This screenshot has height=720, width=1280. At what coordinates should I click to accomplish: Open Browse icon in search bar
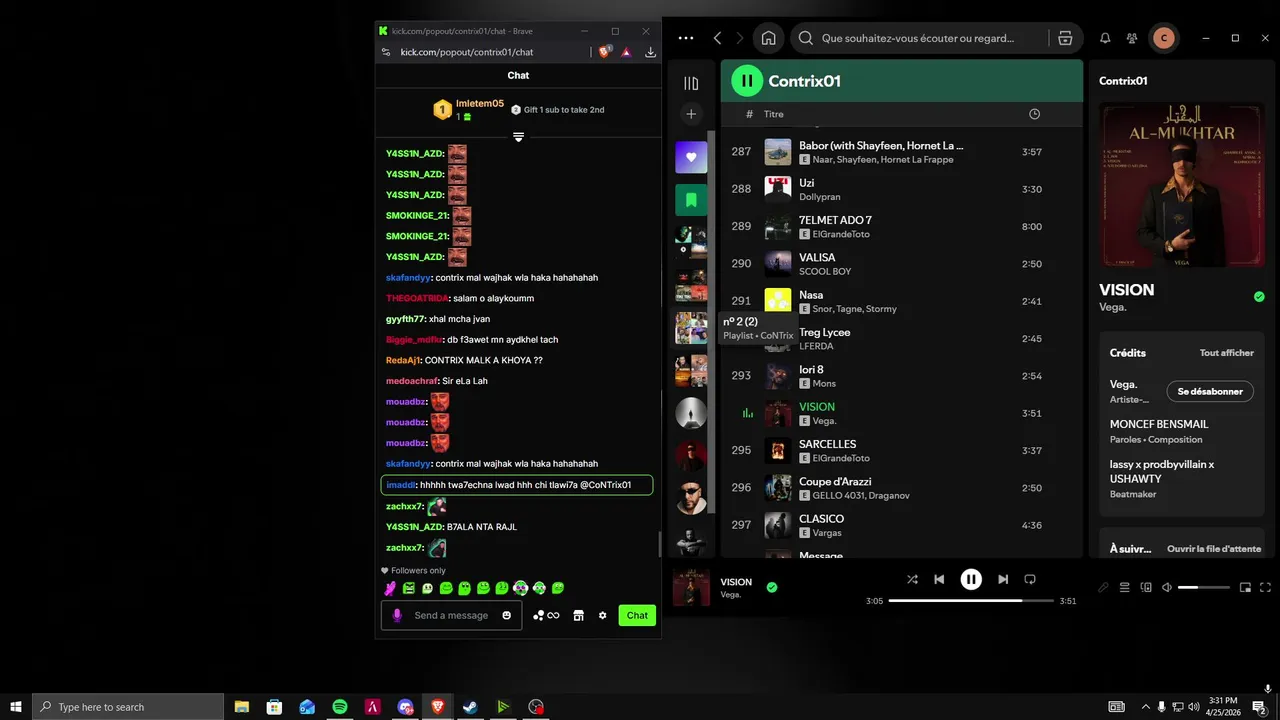point(1065,38)
